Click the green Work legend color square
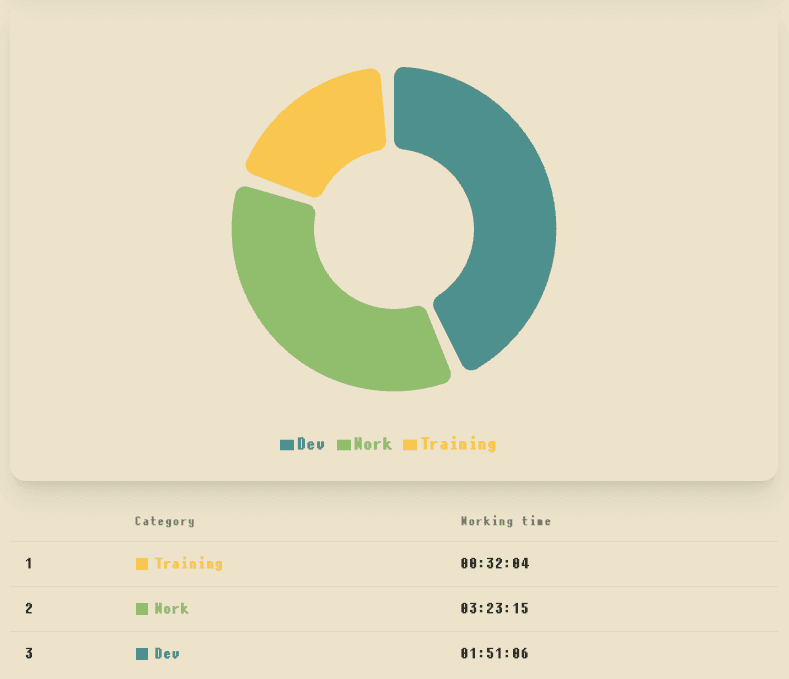The height and width of the screenshot is (679, 789). pos(344,445)
